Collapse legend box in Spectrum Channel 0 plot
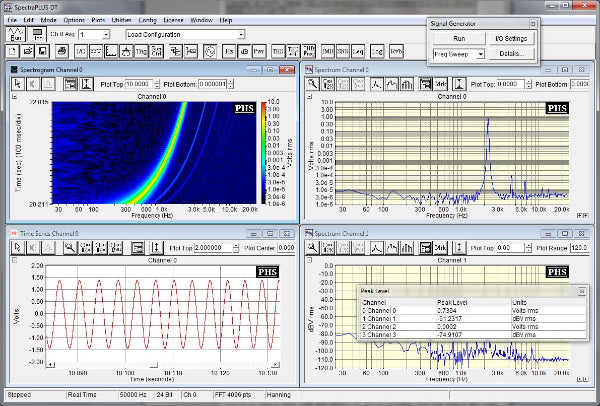The height and width of the screenshot is (406, 600). tap(310, 96)
